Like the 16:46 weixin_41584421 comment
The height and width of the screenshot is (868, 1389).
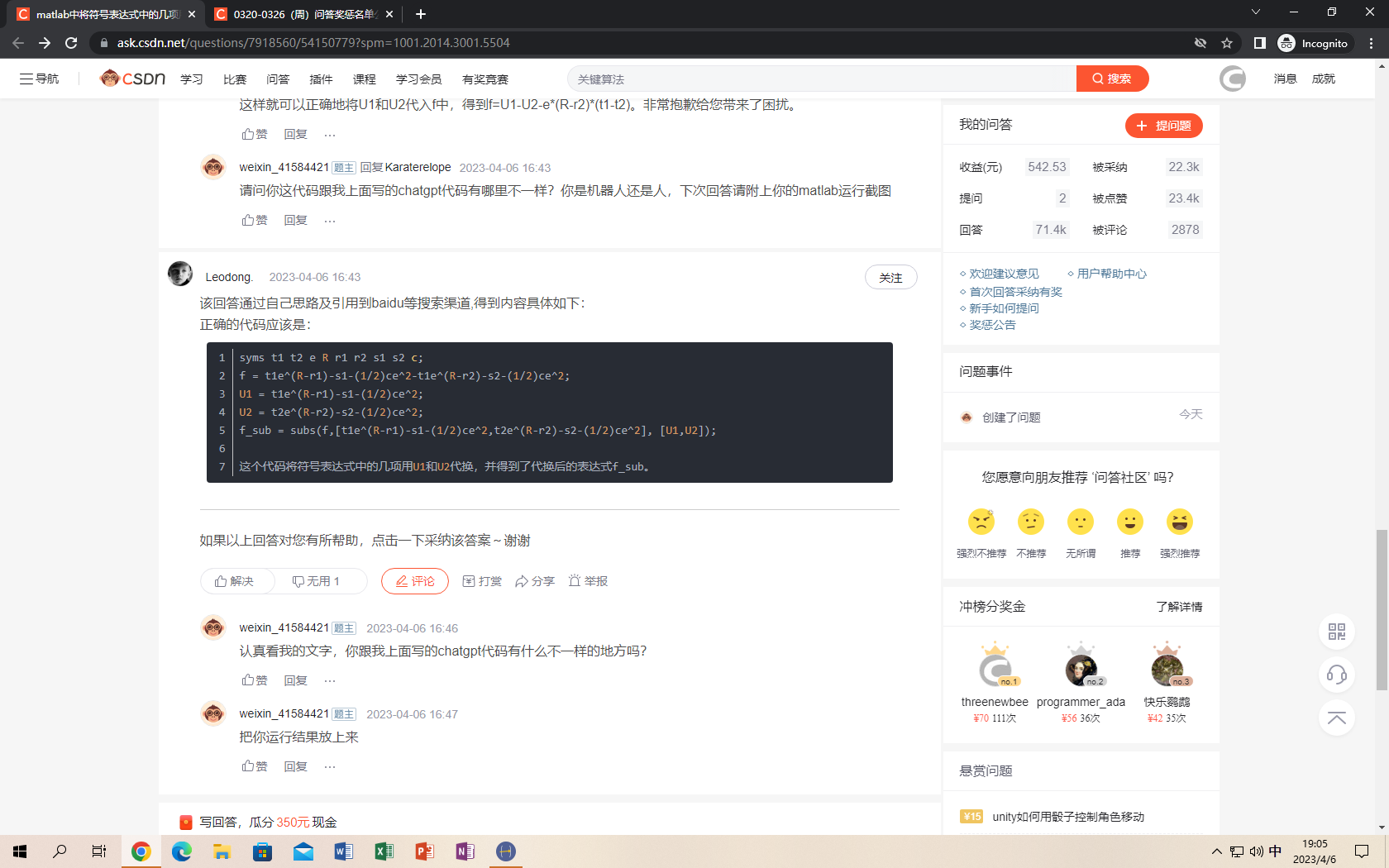click(255, 680)
